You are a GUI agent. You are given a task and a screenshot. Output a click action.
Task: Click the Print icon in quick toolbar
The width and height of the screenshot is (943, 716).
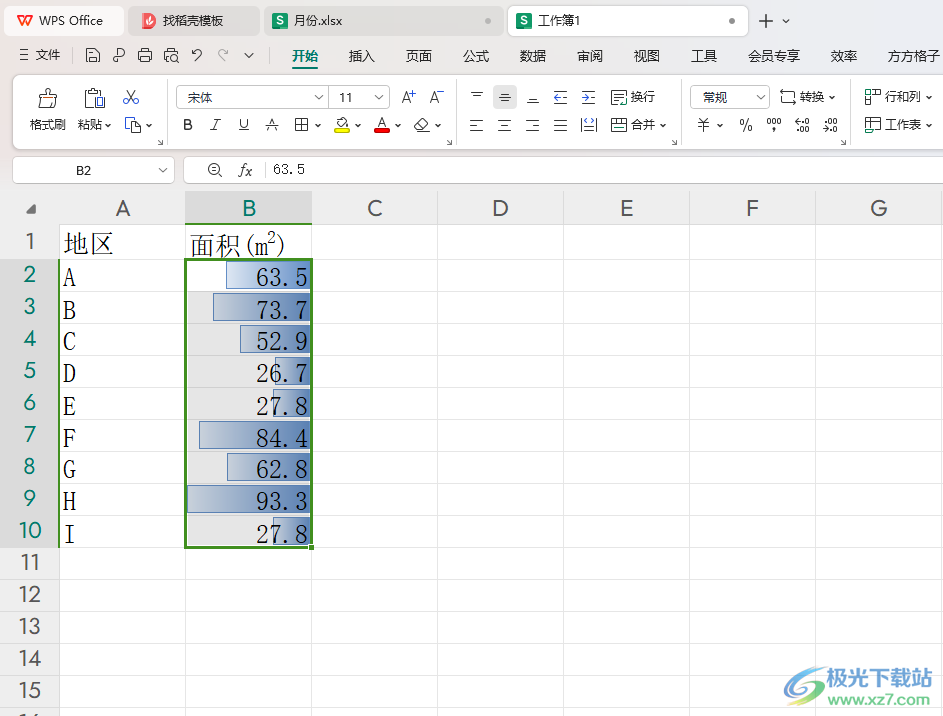pyautogui.click(x=145, y=56)
